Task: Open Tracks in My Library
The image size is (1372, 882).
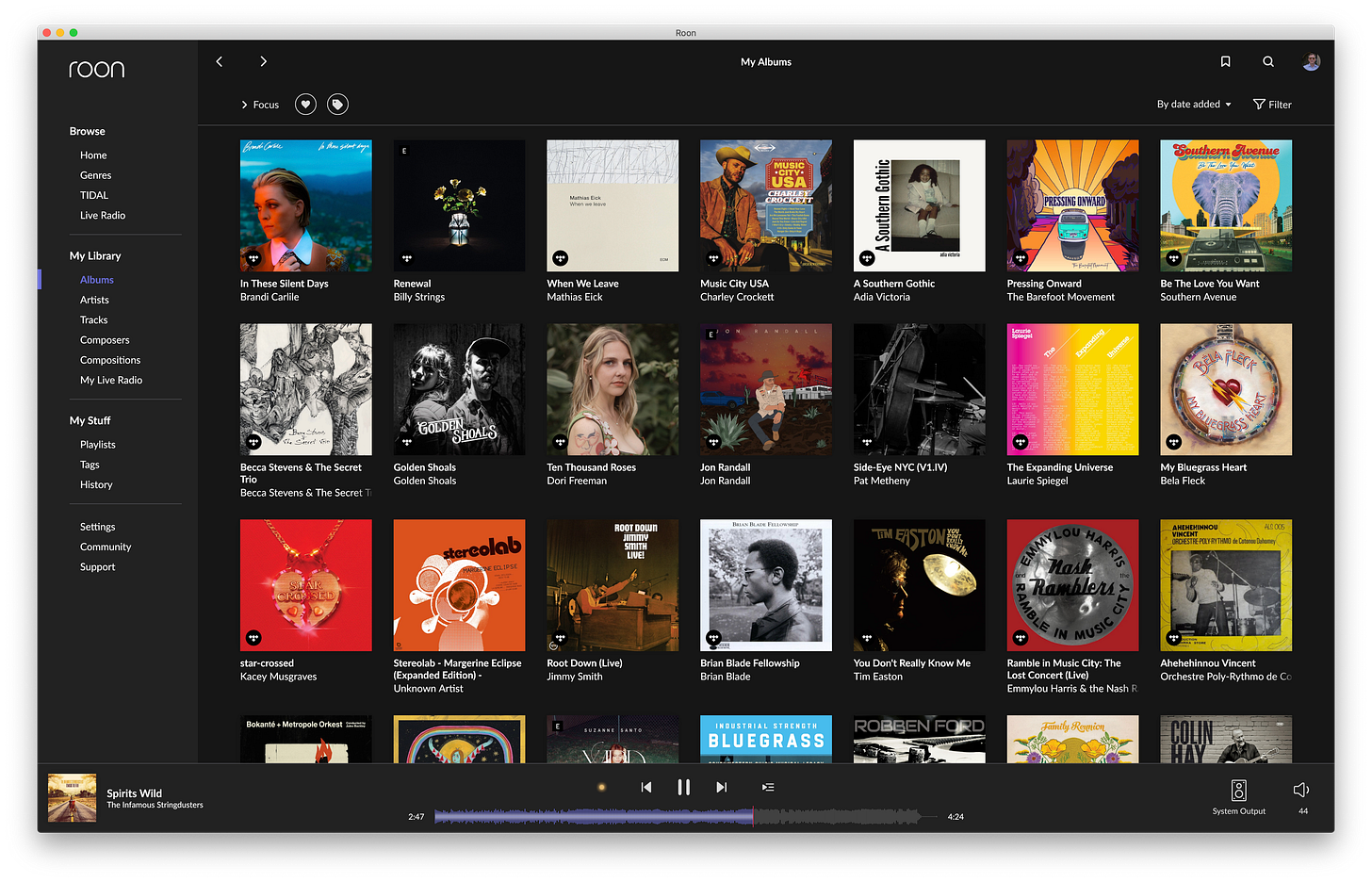Action: tap(94, 320)
